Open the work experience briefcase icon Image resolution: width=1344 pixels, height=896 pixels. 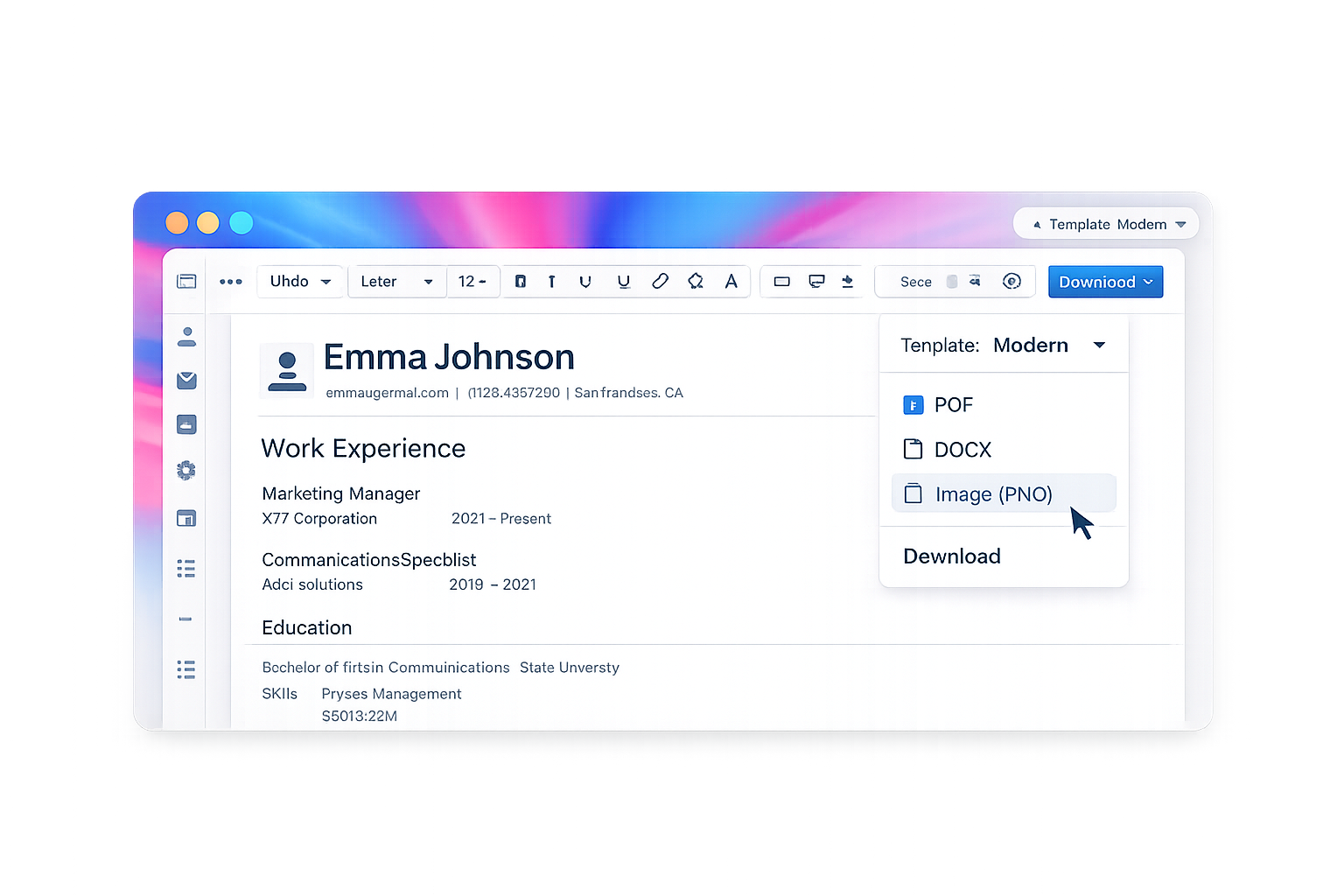coord(186,424)
